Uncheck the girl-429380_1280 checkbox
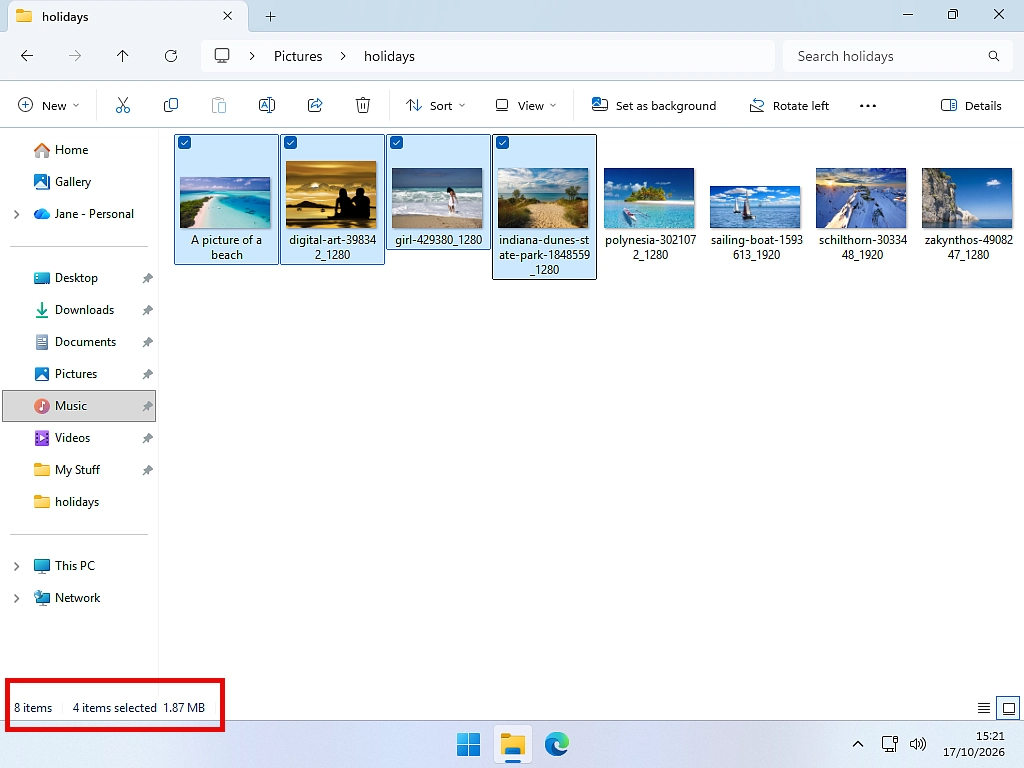The image size is (1024, 768). click(396, 142)
